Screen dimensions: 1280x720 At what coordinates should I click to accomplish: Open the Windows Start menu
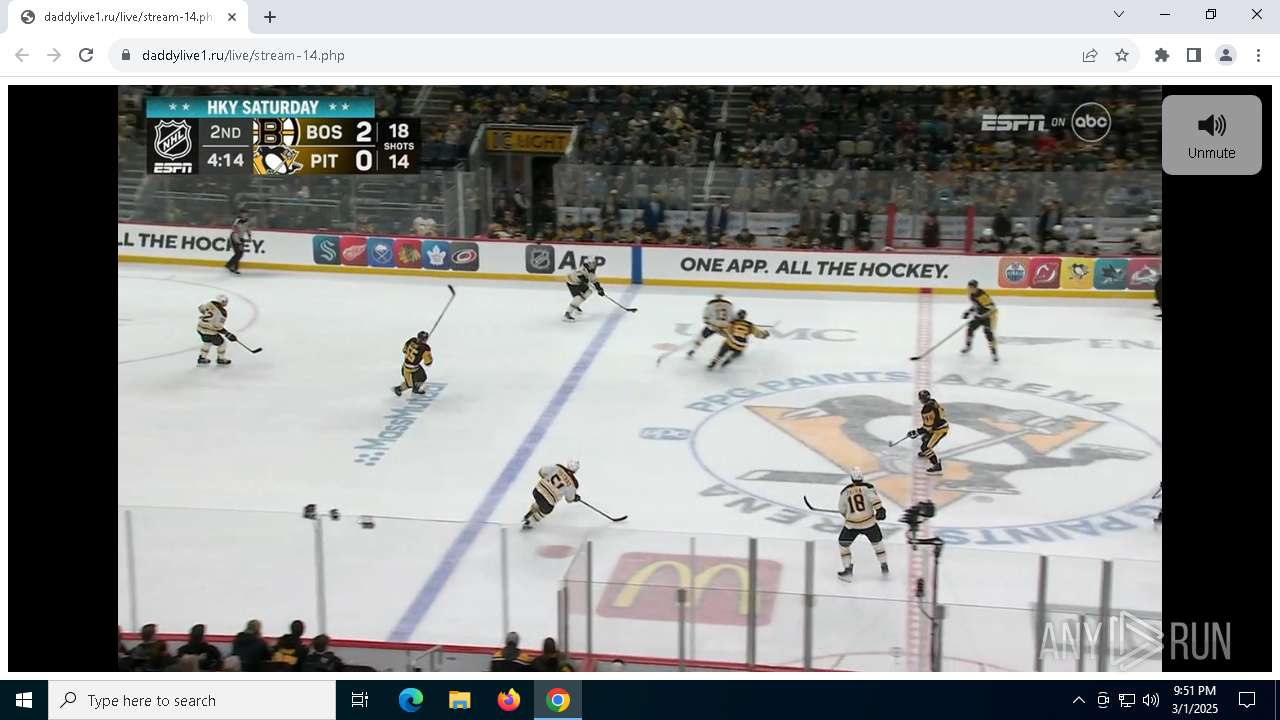click(x=24, y=700)
